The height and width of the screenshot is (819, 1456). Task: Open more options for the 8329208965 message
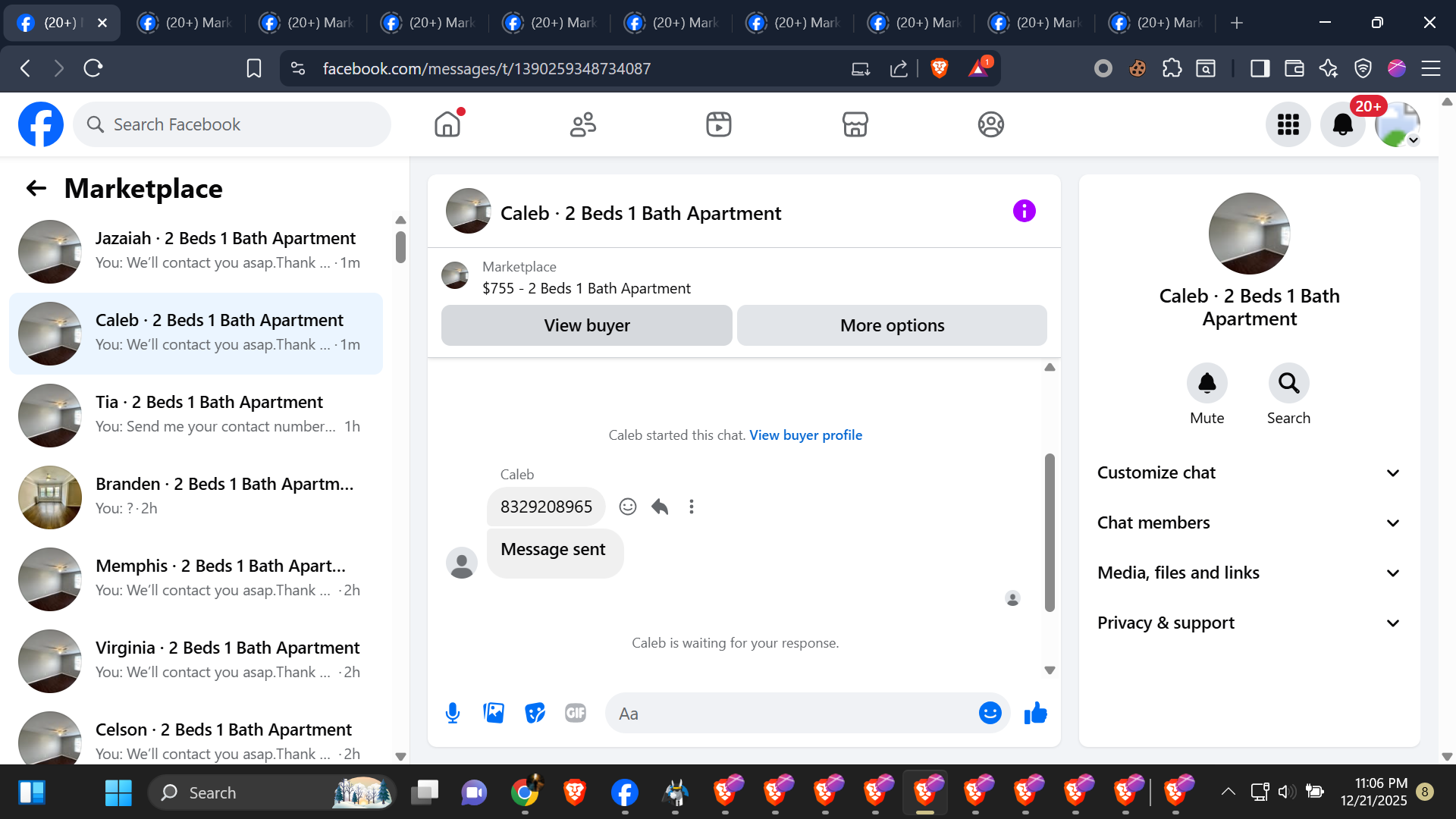click(692, 507)
